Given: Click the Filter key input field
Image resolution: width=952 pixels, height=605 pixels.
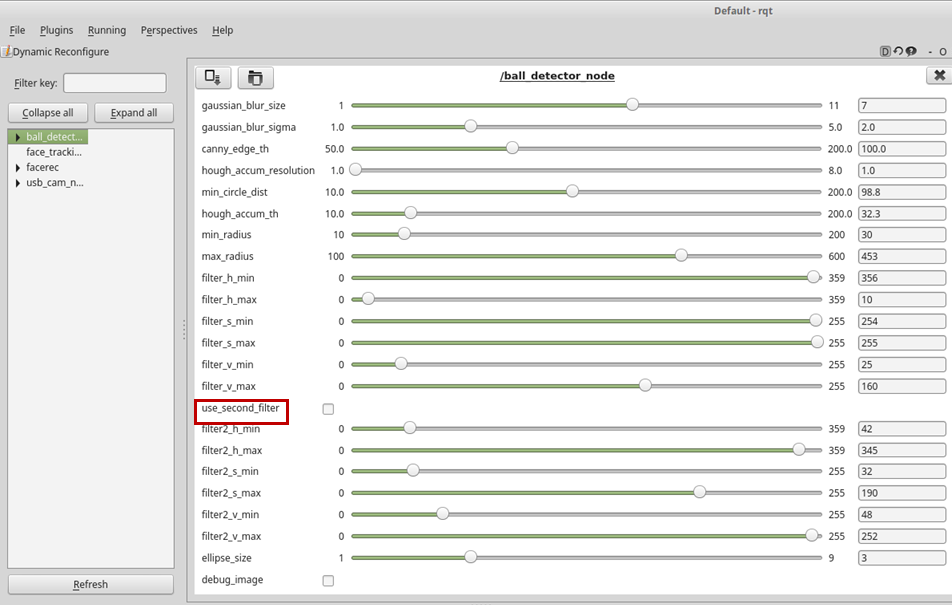Looking at the screenshot, I should [x=115, y=83].
